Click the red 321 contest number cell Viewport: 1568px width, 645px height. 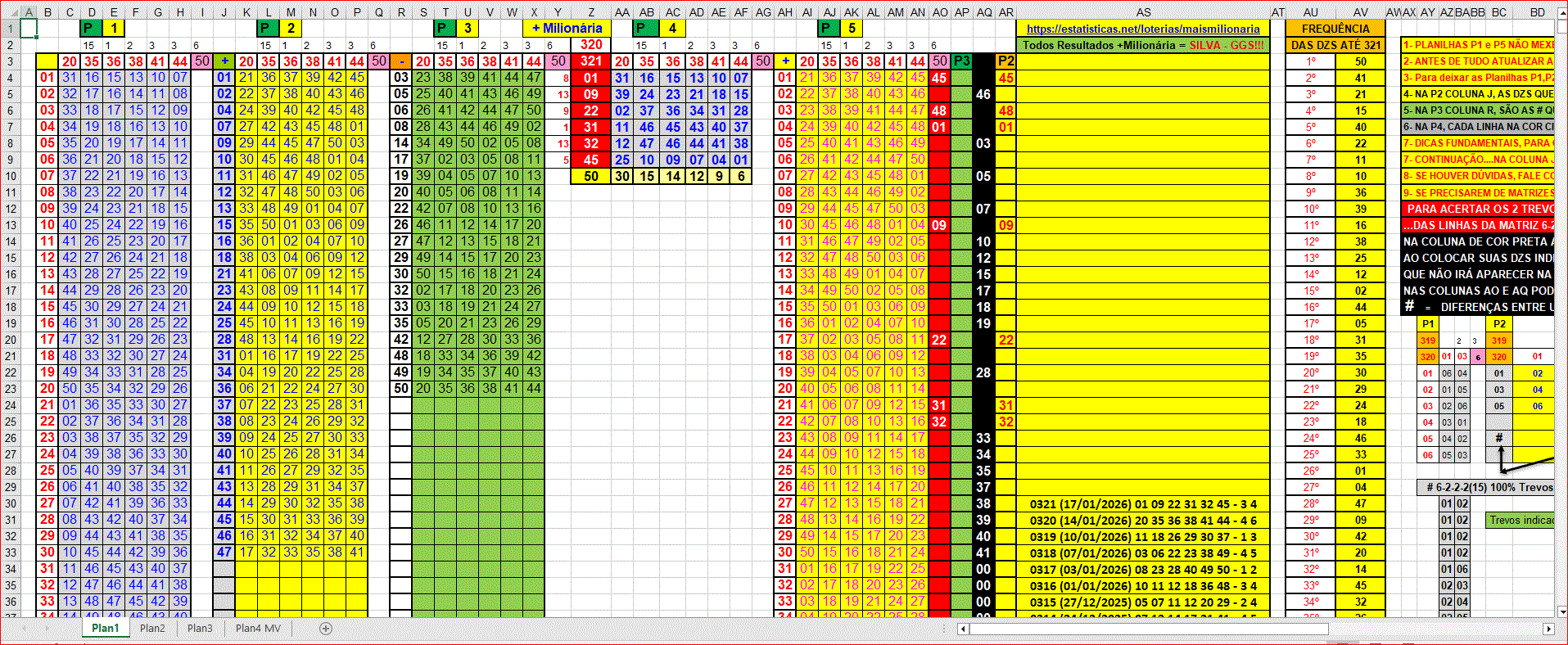pyautogui.click(x=590, y=61)
